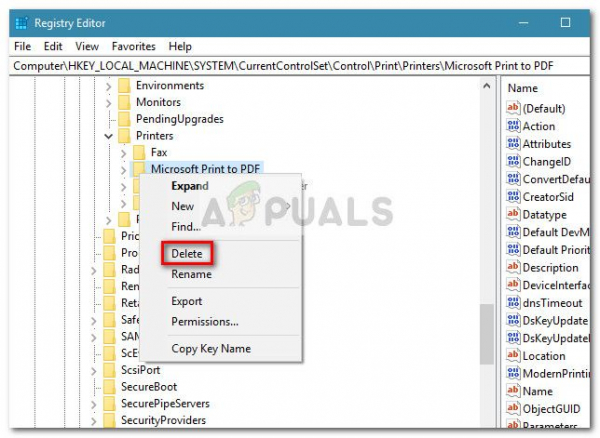Choose Copy Key Name from context menu

pyautogui.click(x=211, y=348)
